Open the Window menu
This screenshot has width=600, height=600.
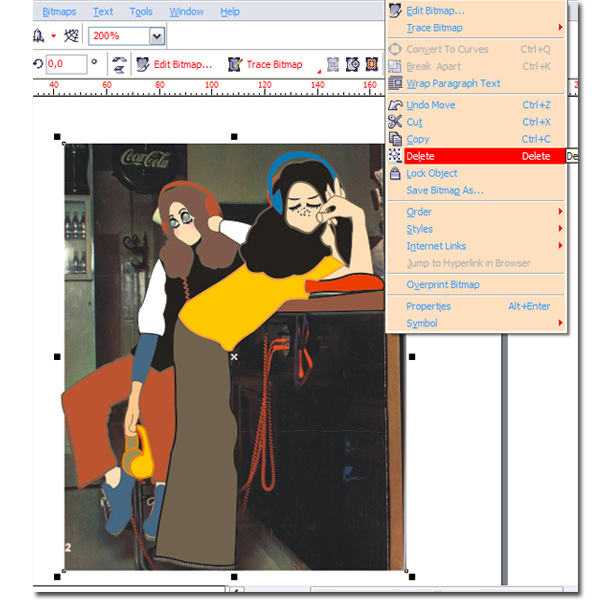pos(186,12)
